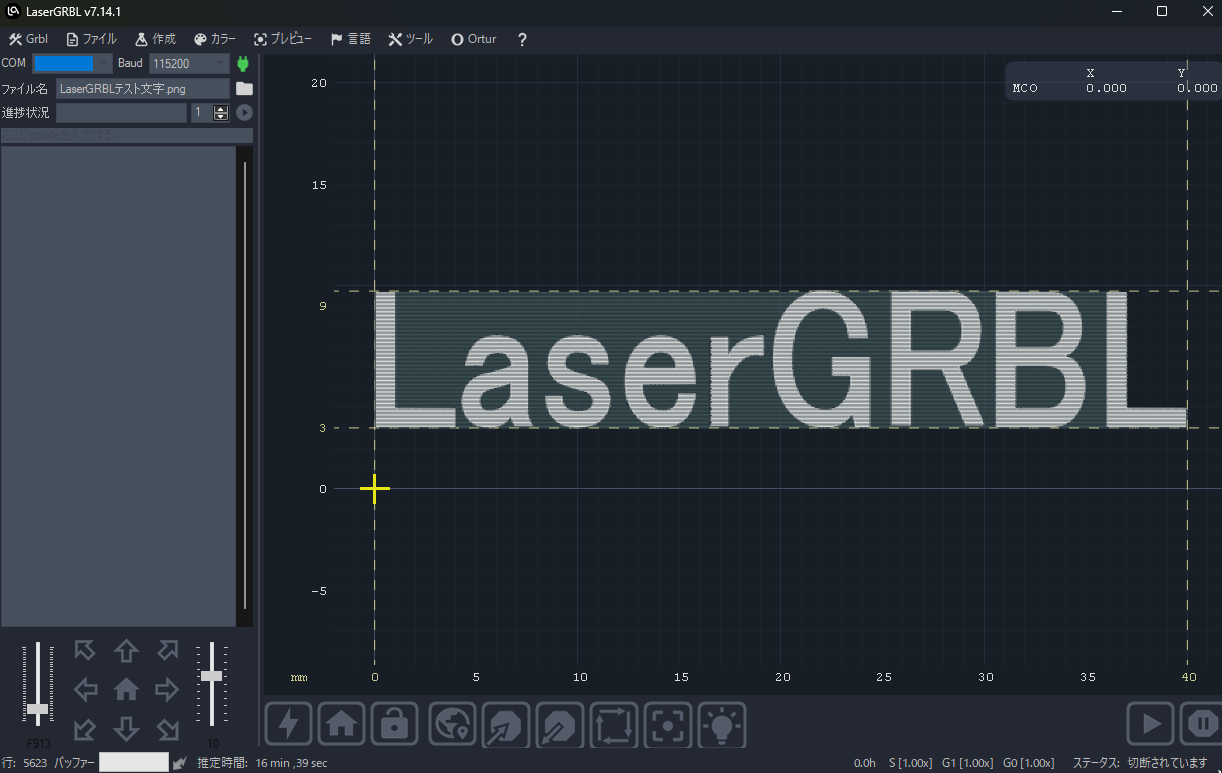The image size is (1222, 773).
Task: Click the loop arrows frame button
Action: (614, 724)
